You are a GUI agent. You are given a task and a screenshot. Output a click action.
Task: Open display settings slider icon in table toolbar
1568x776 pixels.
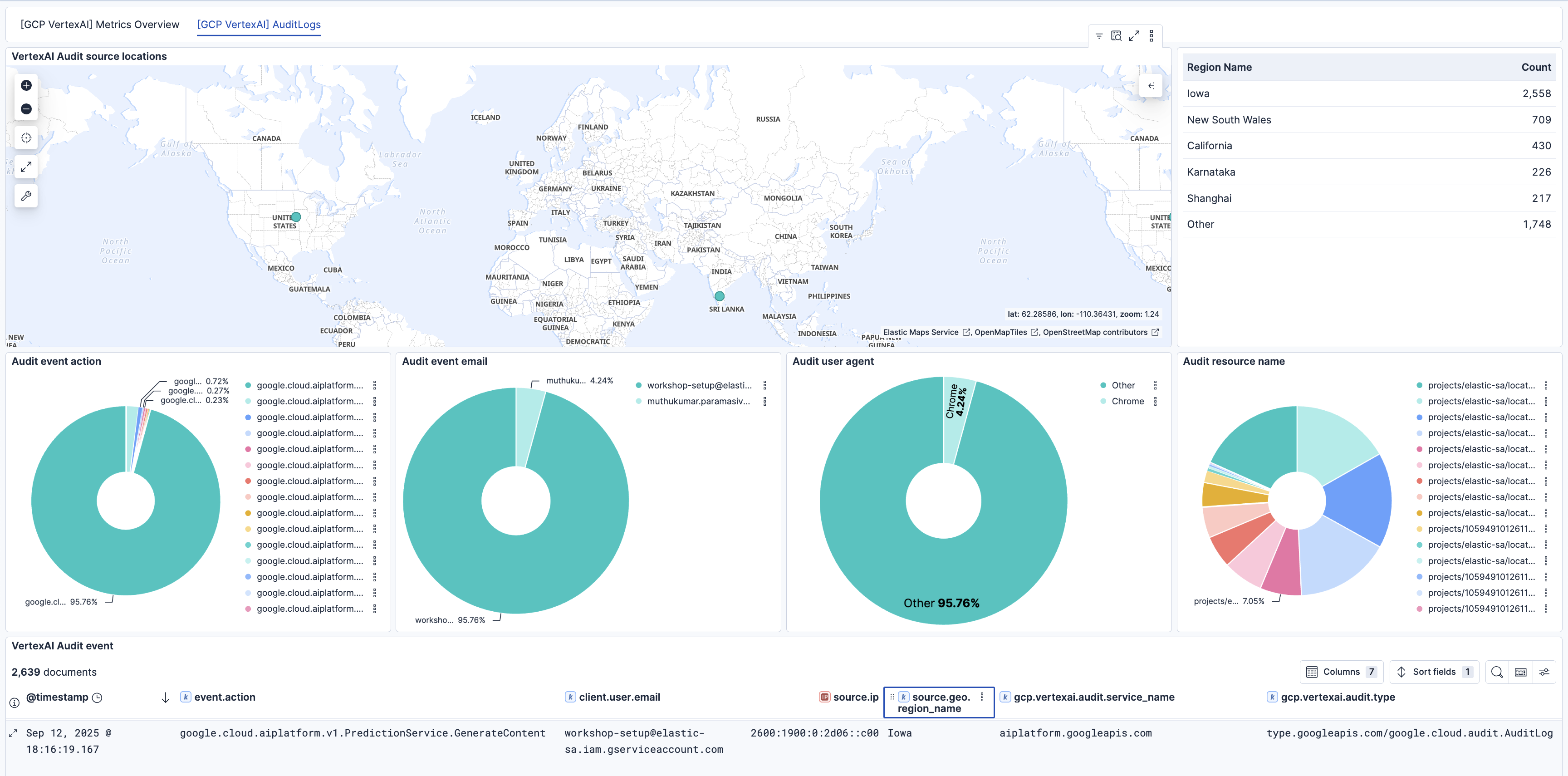coord(1544,672)
